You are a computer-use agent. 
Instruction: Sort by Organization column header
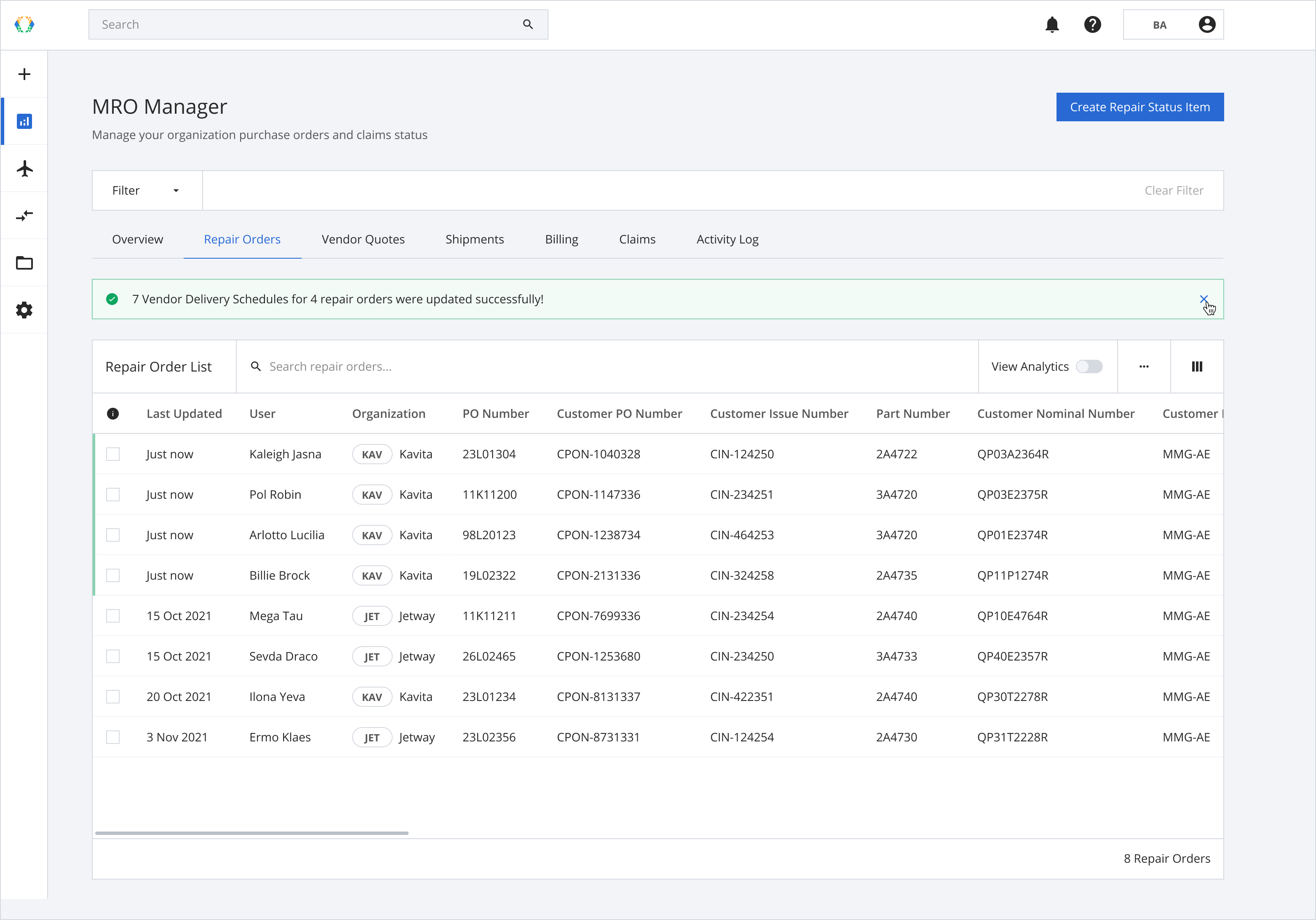(389, 414)
